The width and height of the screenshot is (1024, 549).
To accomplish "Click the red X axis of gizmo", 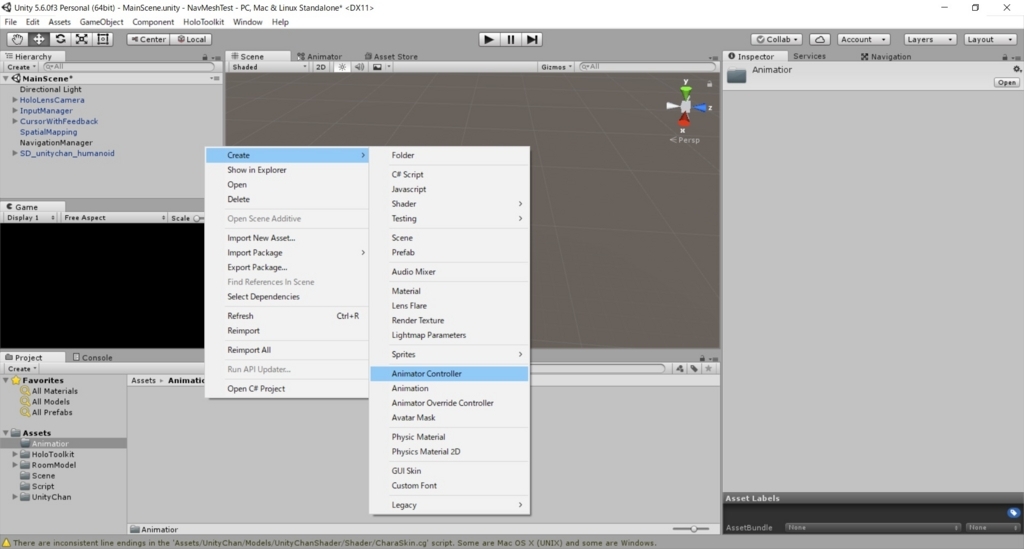I will 684,119.
